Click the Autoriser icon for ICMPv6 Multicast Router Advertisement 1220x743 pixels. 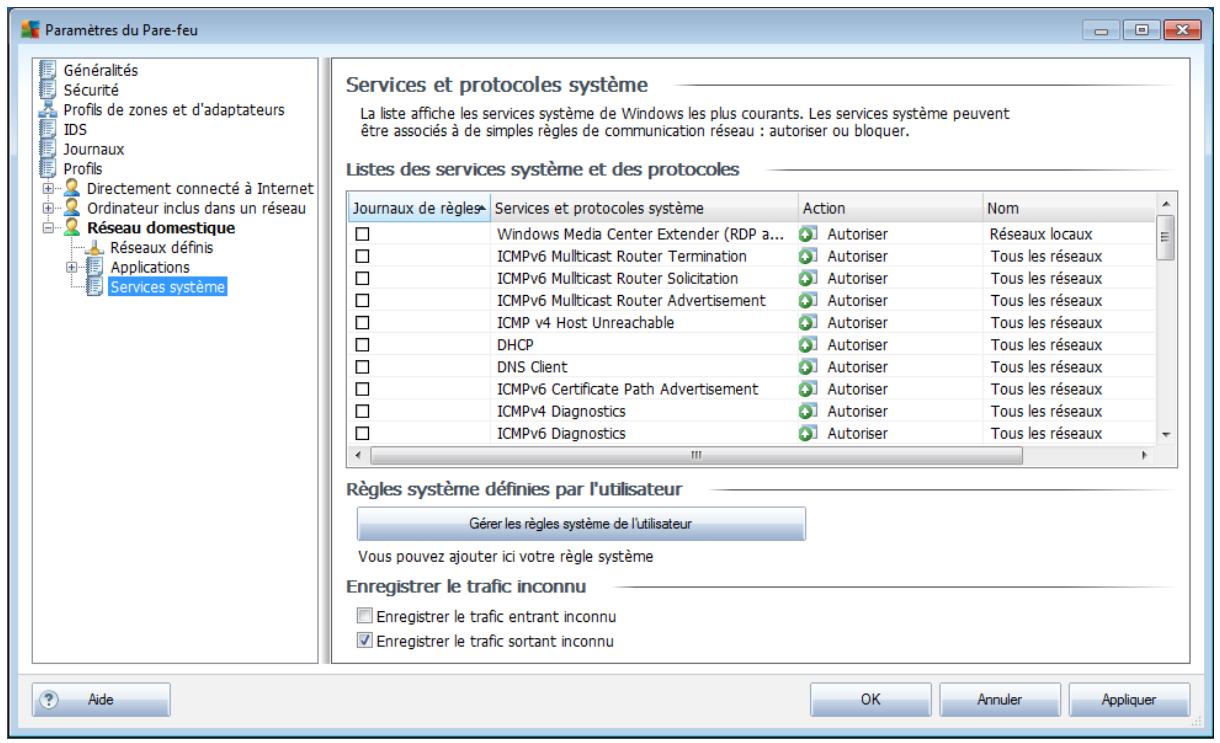point(808,300)
